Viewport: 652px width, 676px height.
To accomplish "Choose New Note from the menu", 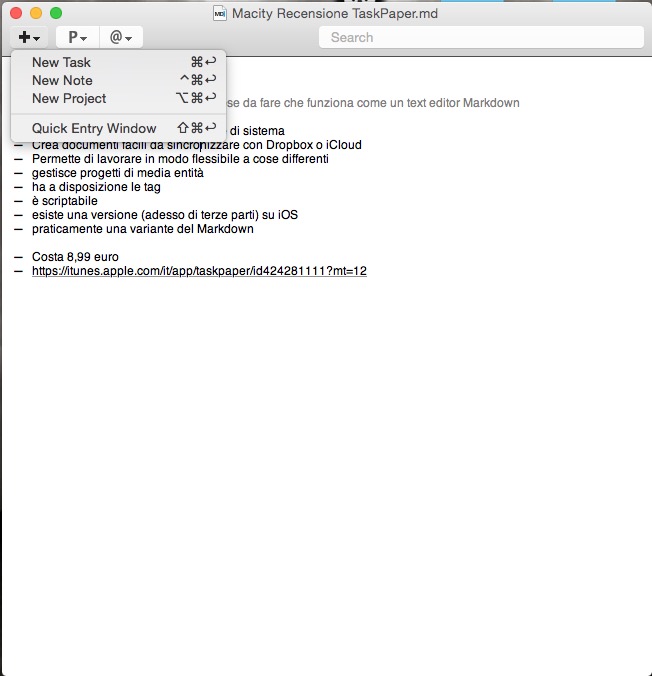I will (x=118, y=80).
